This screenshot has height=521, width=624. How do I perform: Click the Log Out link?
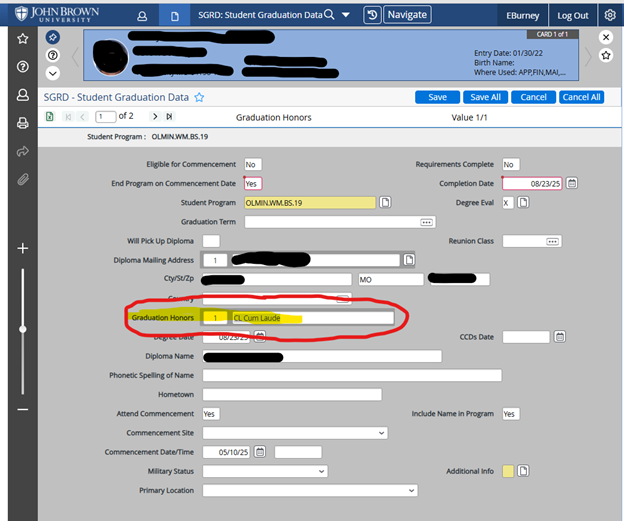coord(573,16)
